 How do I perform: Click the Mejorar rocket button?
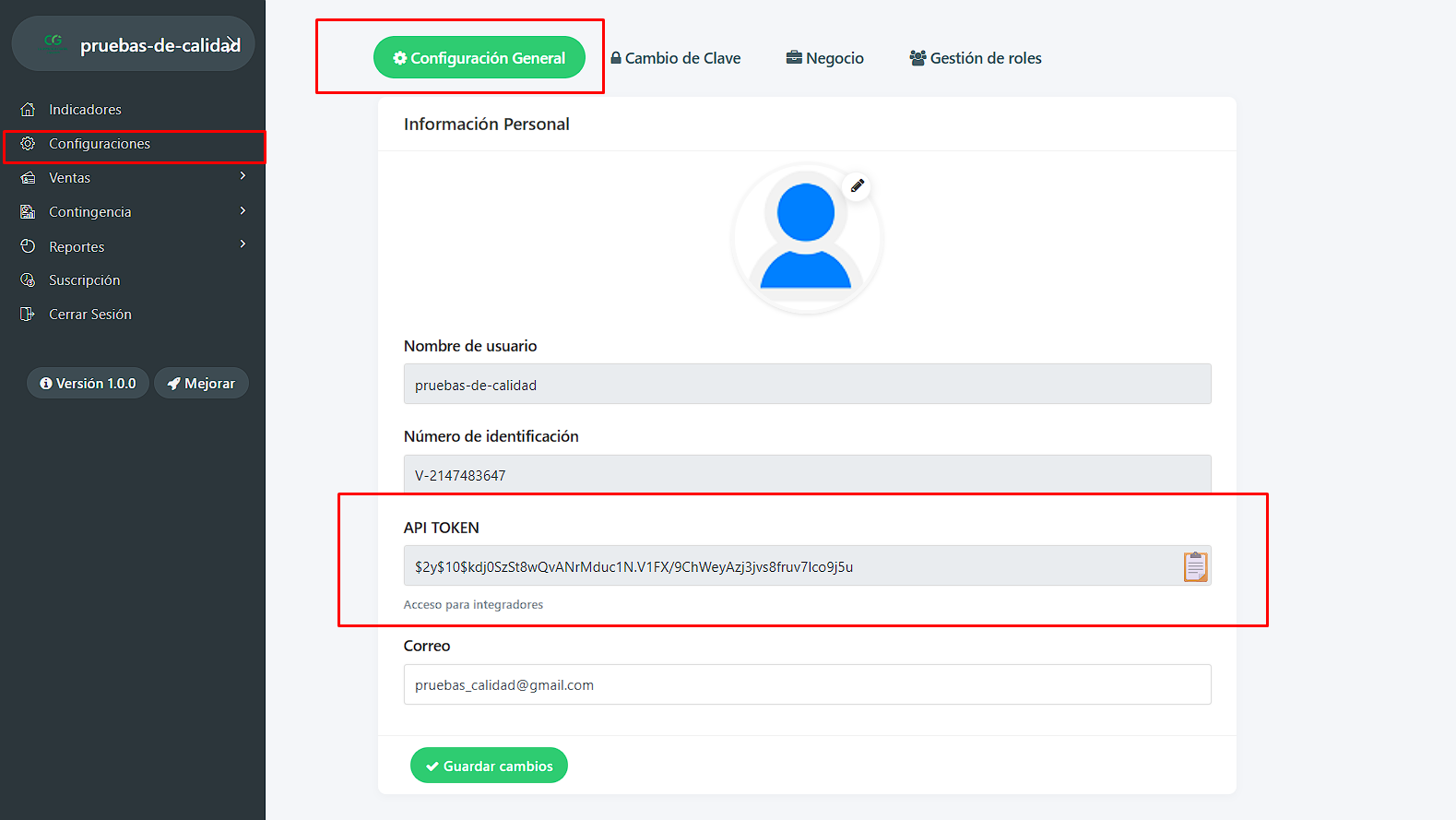[x=201, y=383]
